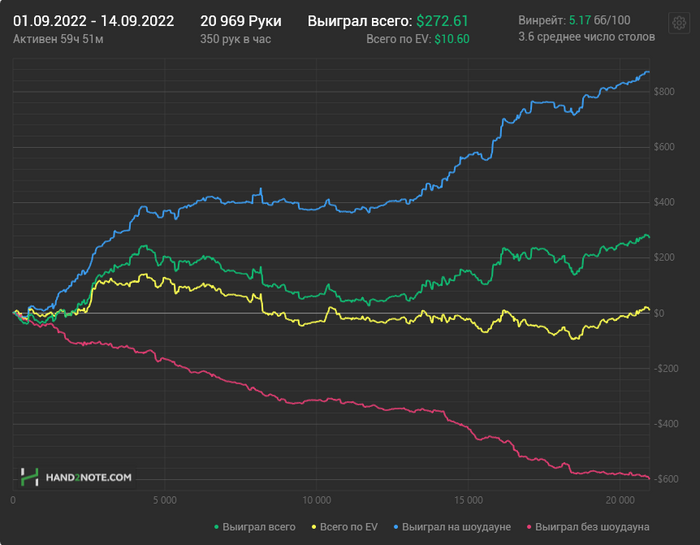Click the HAND2NOTE.COM watermark text
This screenshot has height=545, width=700.
point(89,478)
